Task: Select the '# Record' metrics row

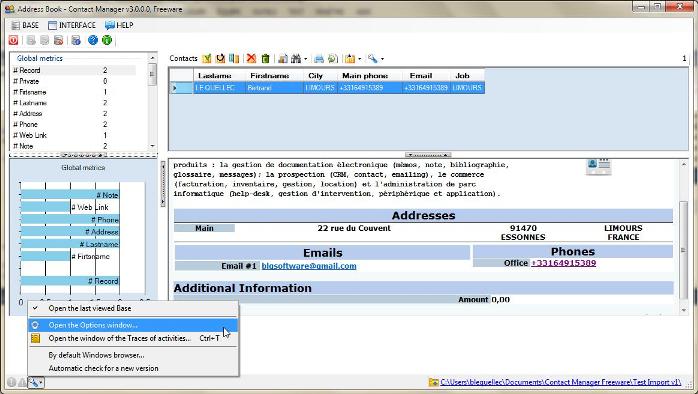Action: 73,70
